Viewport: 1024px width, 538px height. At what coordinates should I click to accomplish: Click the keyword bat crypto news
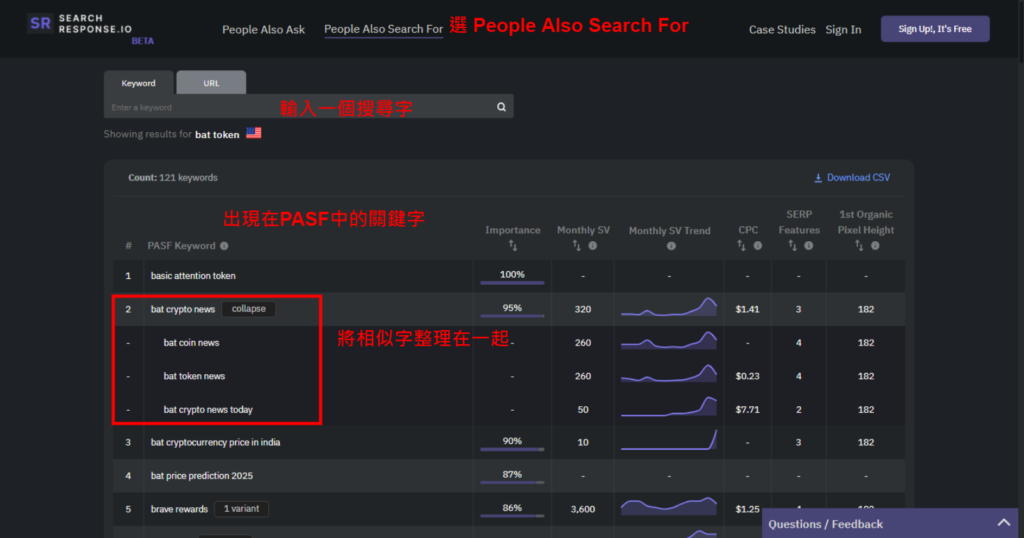182,309
